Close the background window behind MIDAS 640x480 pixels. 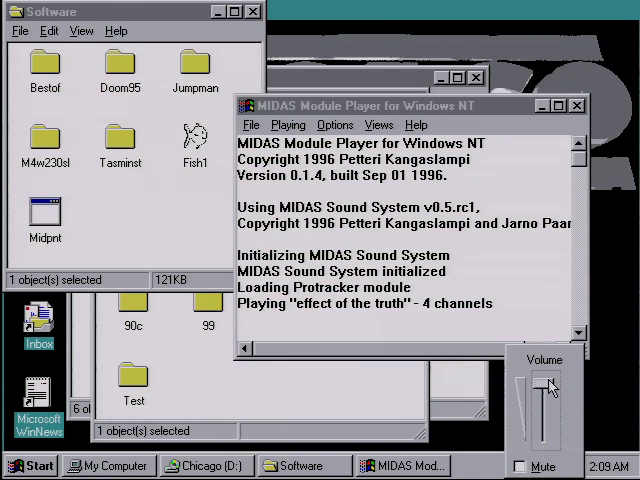pyautogui.click(x=476, y=78)
